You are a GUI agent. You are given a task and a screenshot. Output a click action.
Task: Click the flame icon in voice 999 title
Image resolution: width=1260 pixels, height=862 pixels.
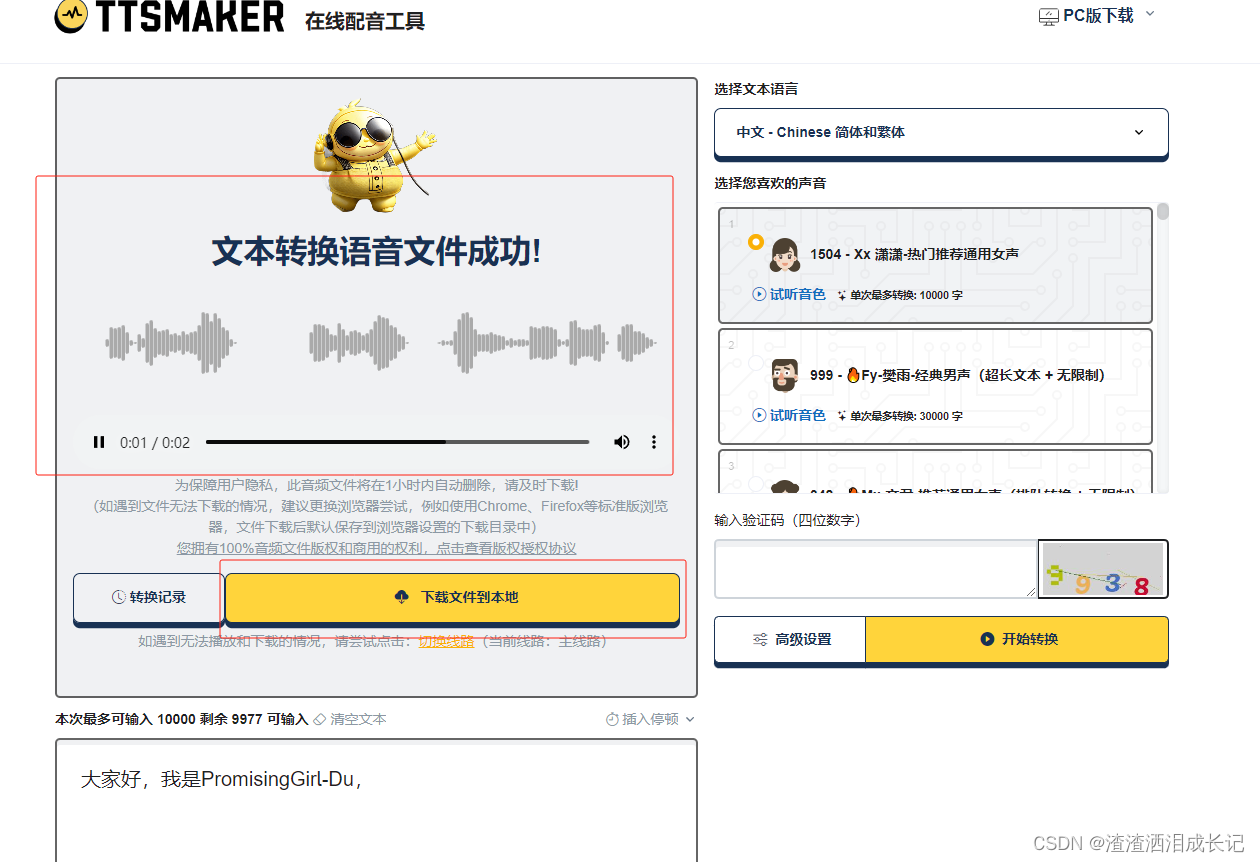point(853,375)
